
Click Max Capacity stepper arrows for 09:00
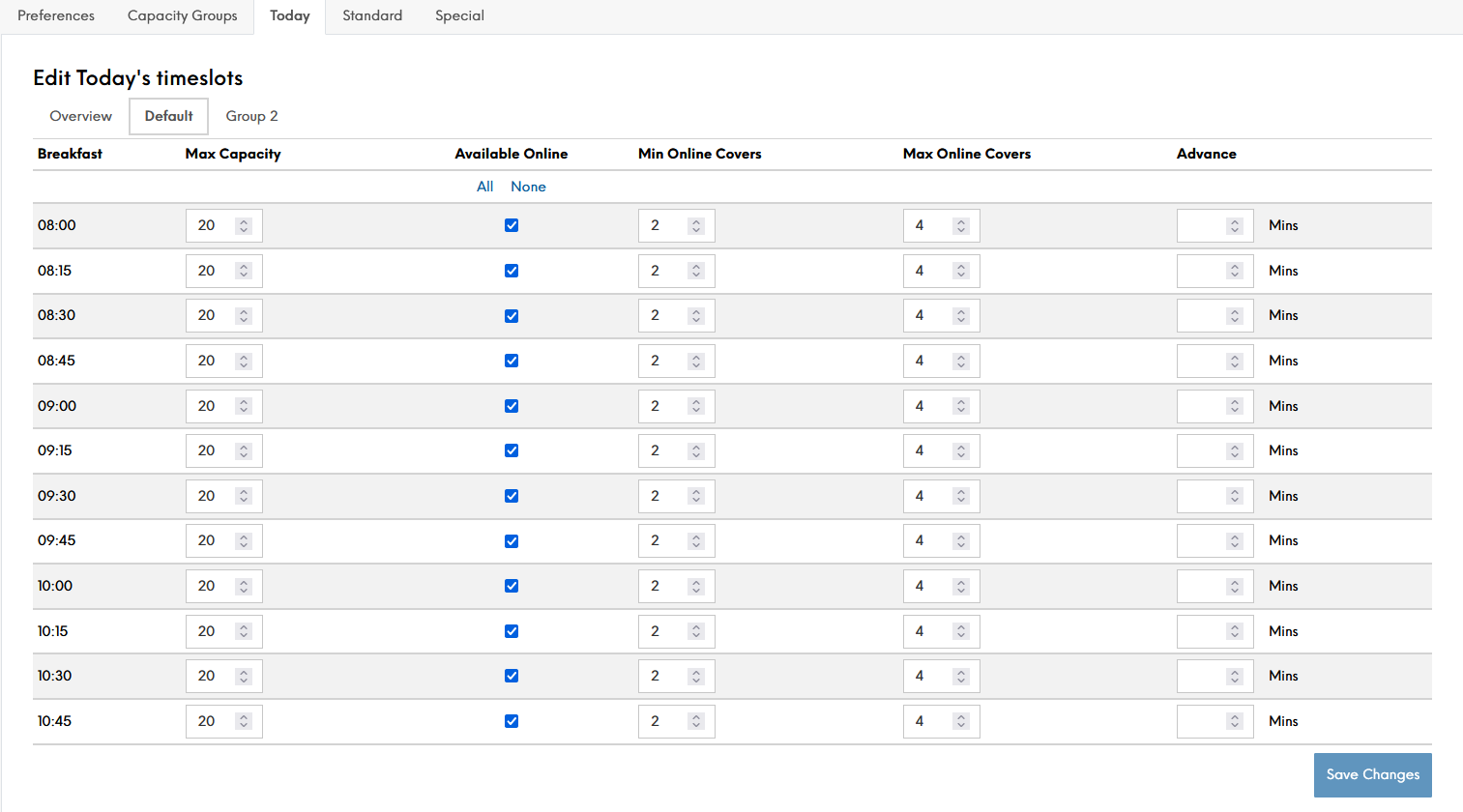coord(244,406)
